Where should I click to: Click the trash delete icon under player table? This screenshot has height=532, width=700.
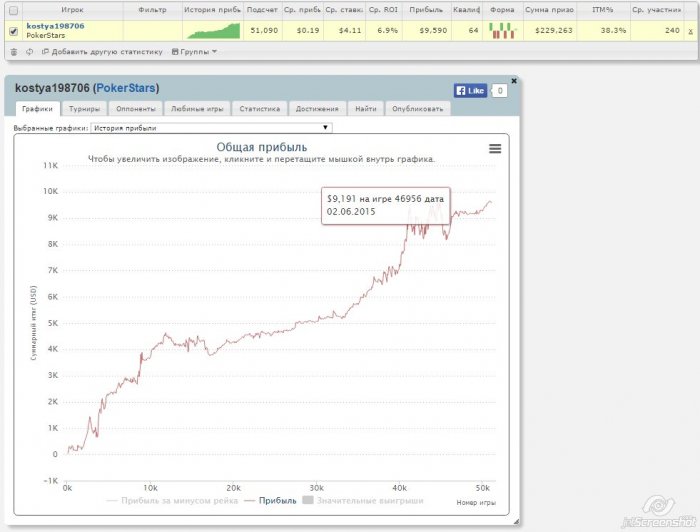pos(14,52)
